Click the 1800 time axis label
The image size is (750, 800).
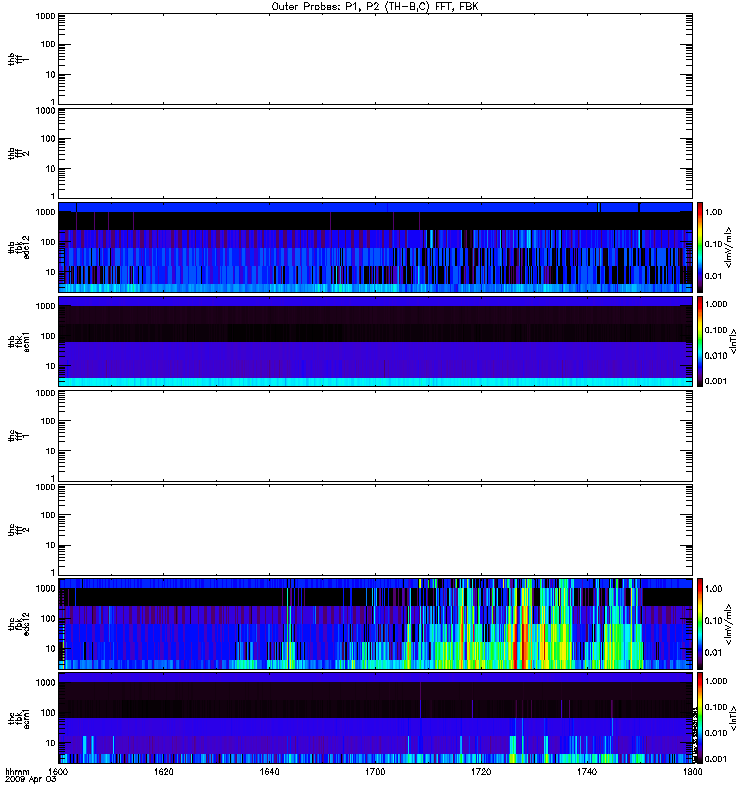(x=692, y=771)
